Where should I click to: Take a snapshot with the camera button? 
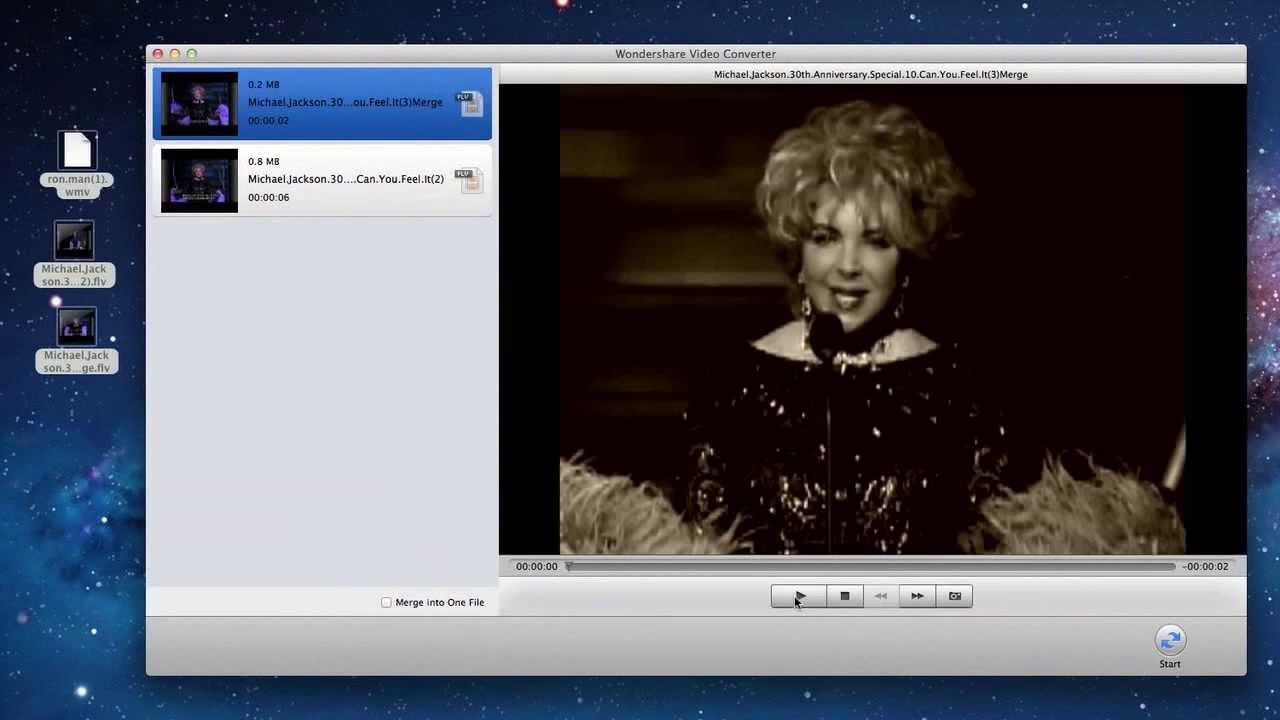tap(954, 596)
